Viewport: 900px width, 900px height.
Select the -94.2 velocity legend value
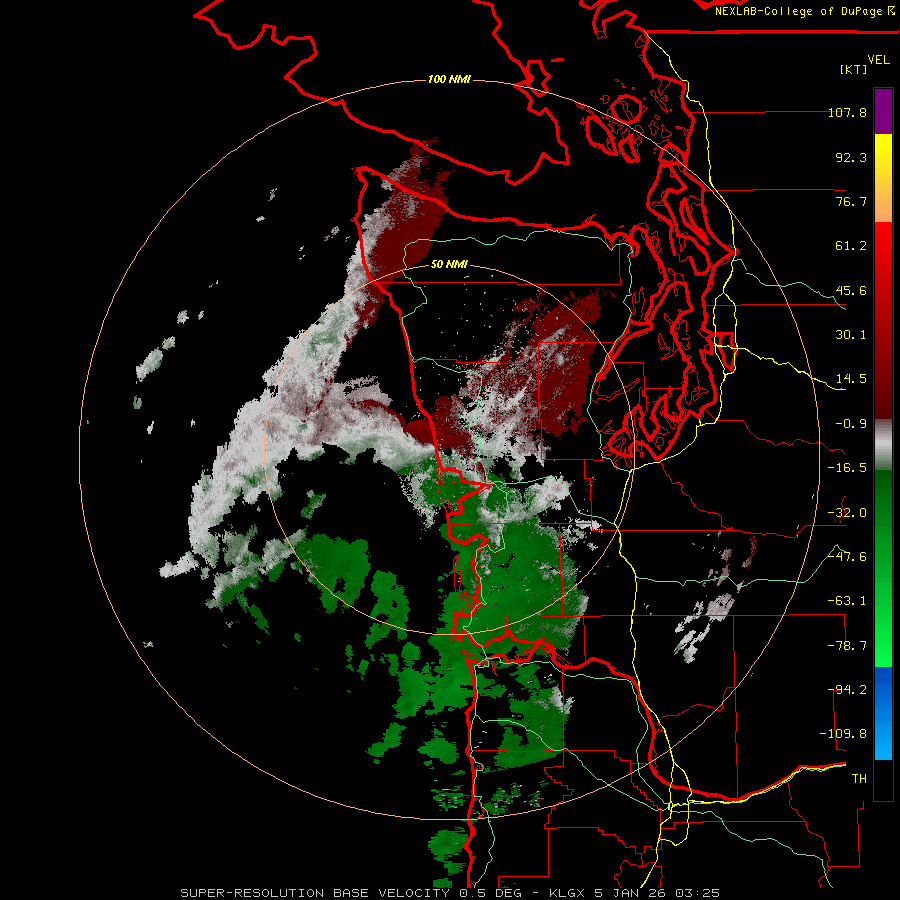847,690
